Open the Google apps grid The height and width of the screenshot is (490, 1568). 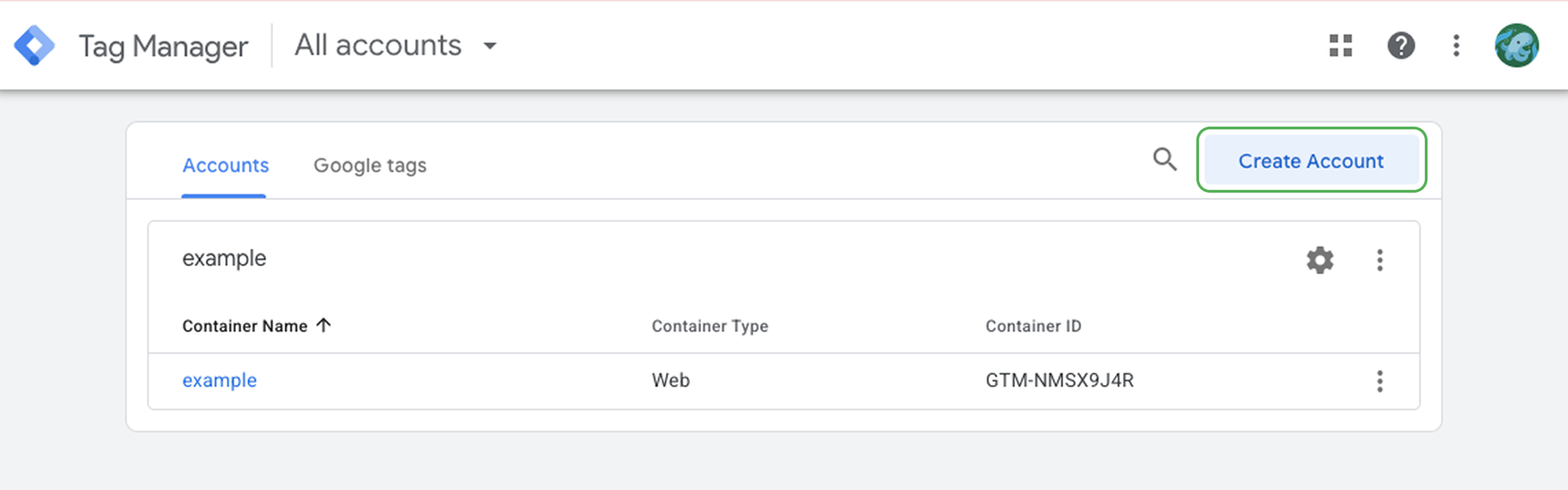(x=1340, y=46)
